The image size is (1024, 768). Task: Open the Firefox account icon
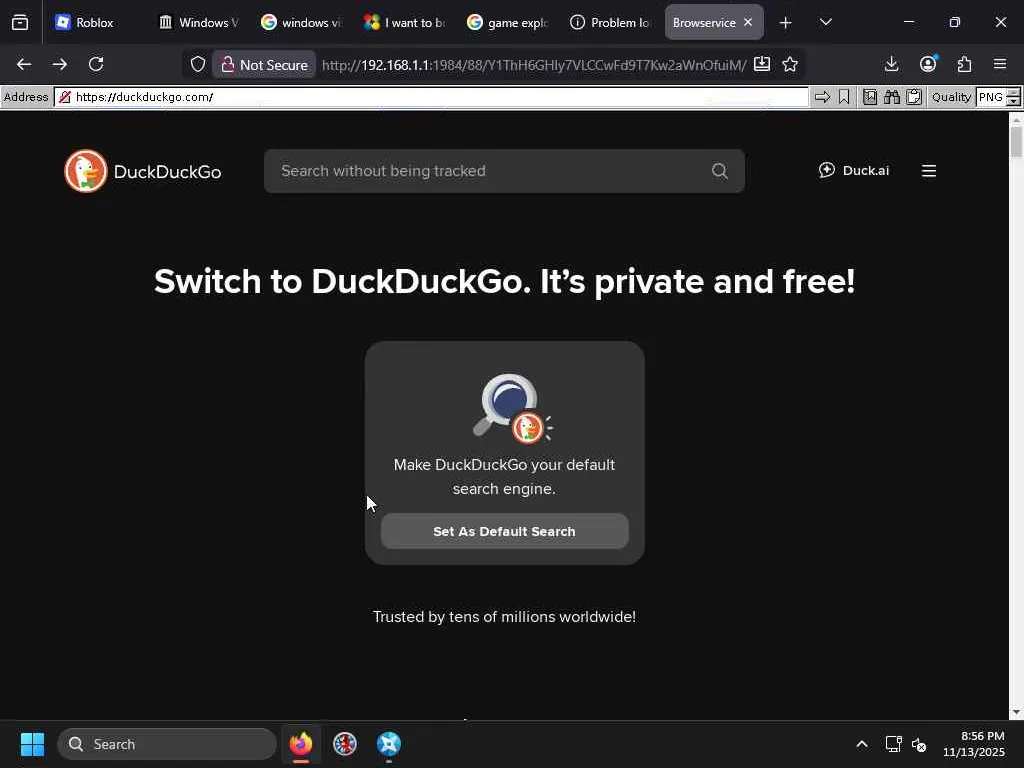[928, 64]
